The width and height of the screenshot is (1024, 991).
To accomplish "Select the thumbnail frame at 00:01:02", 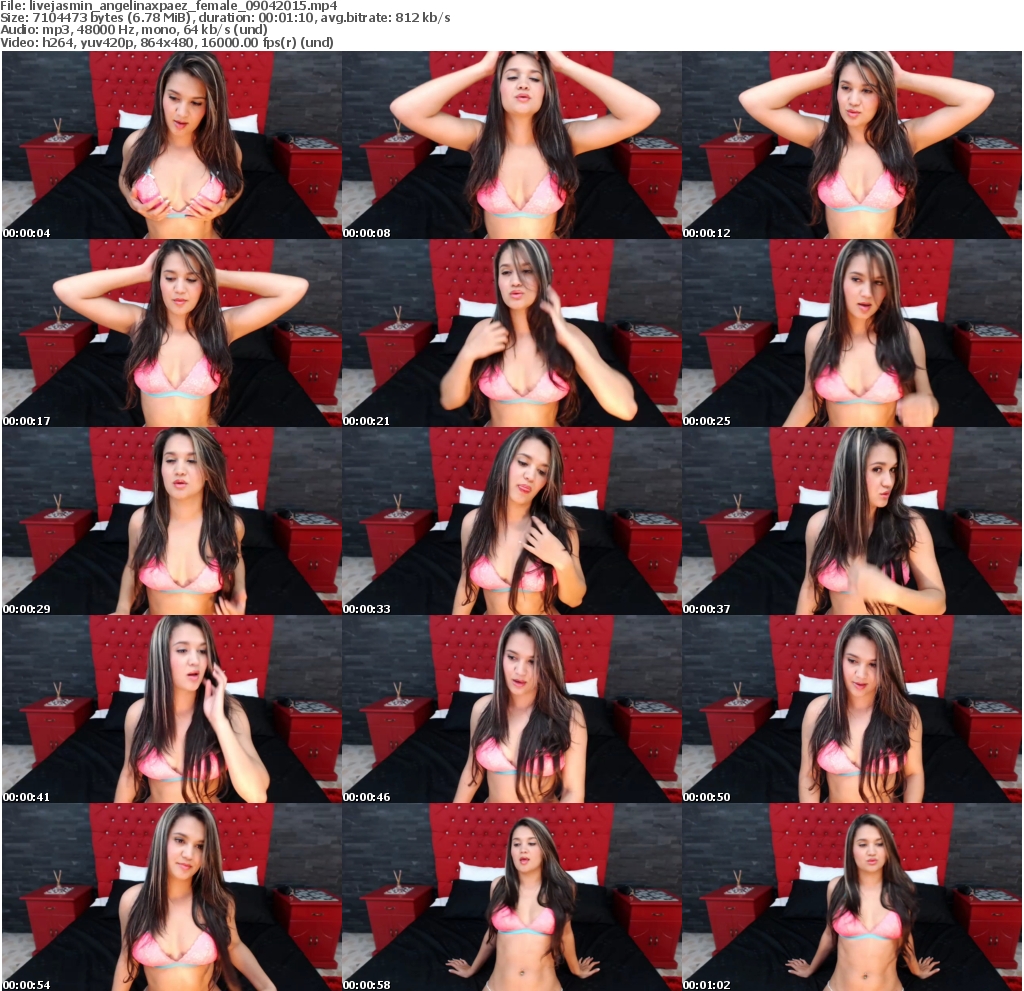I will click(852, 897).
